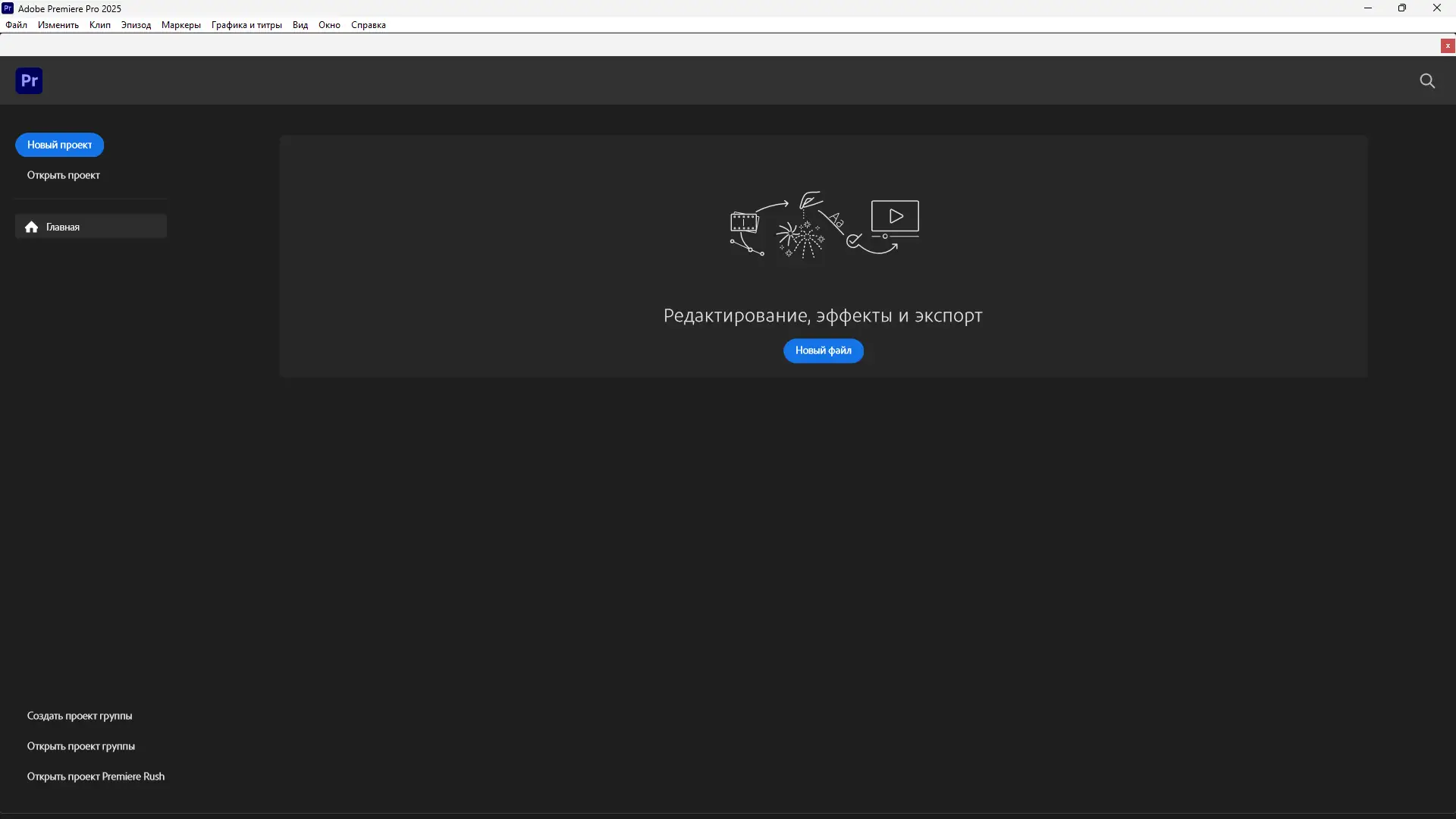Open the Маркеры menu

[180, 25]
